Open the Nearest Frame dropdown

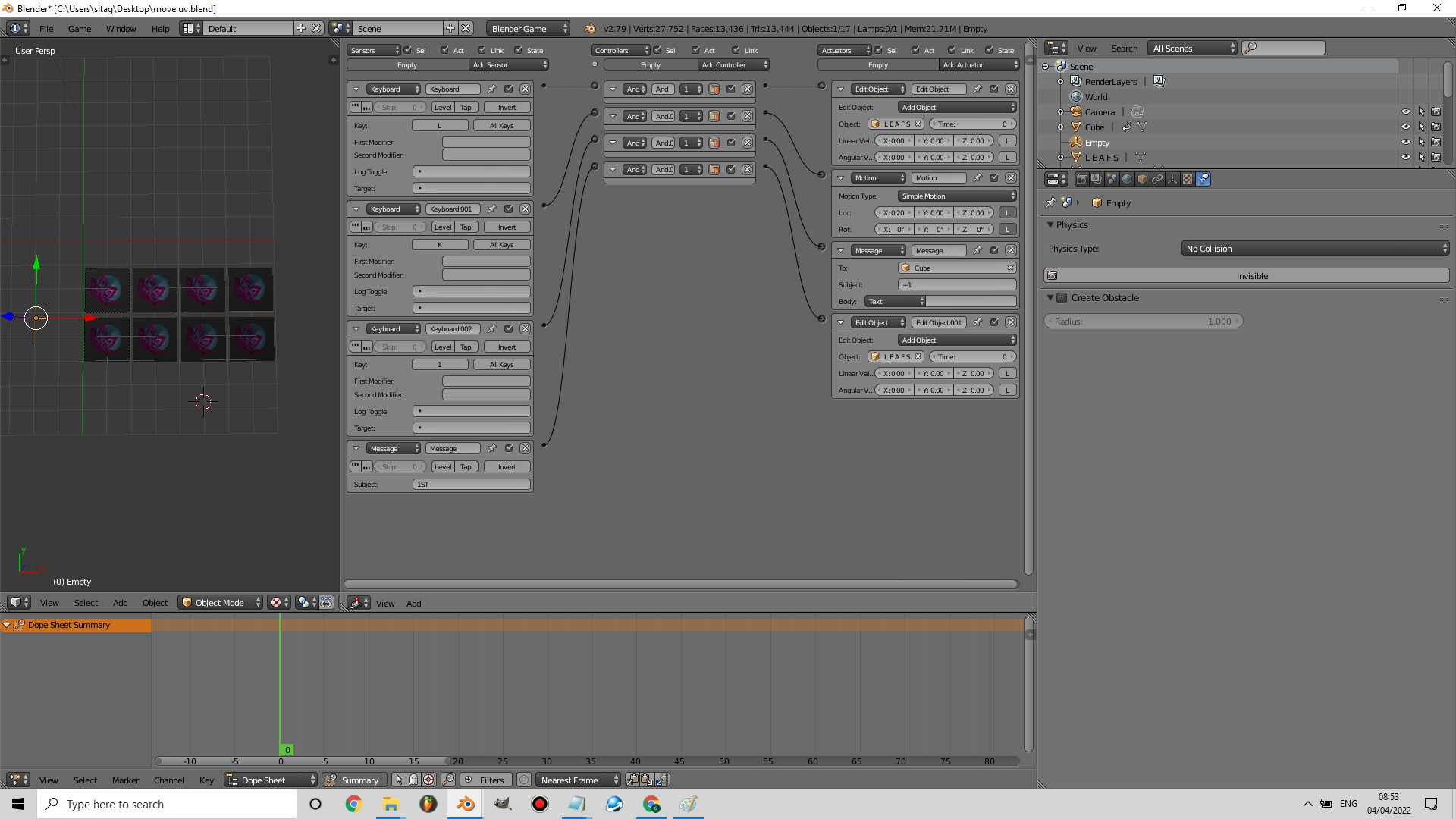[577, 780]
